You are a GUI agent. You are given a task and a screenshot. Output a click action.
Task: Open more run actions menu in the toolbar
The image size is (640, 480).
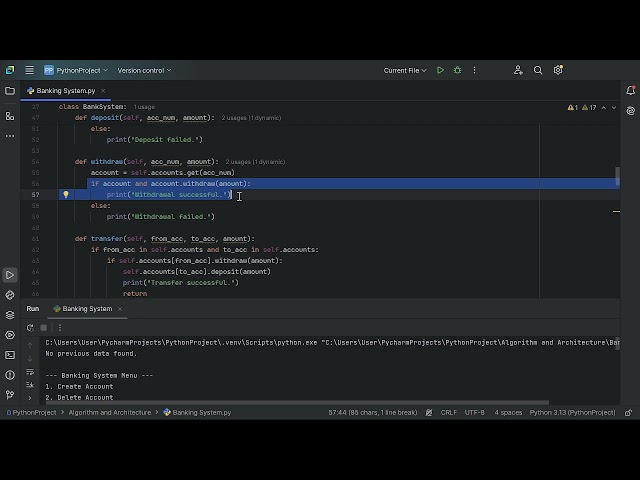(474, 70)
